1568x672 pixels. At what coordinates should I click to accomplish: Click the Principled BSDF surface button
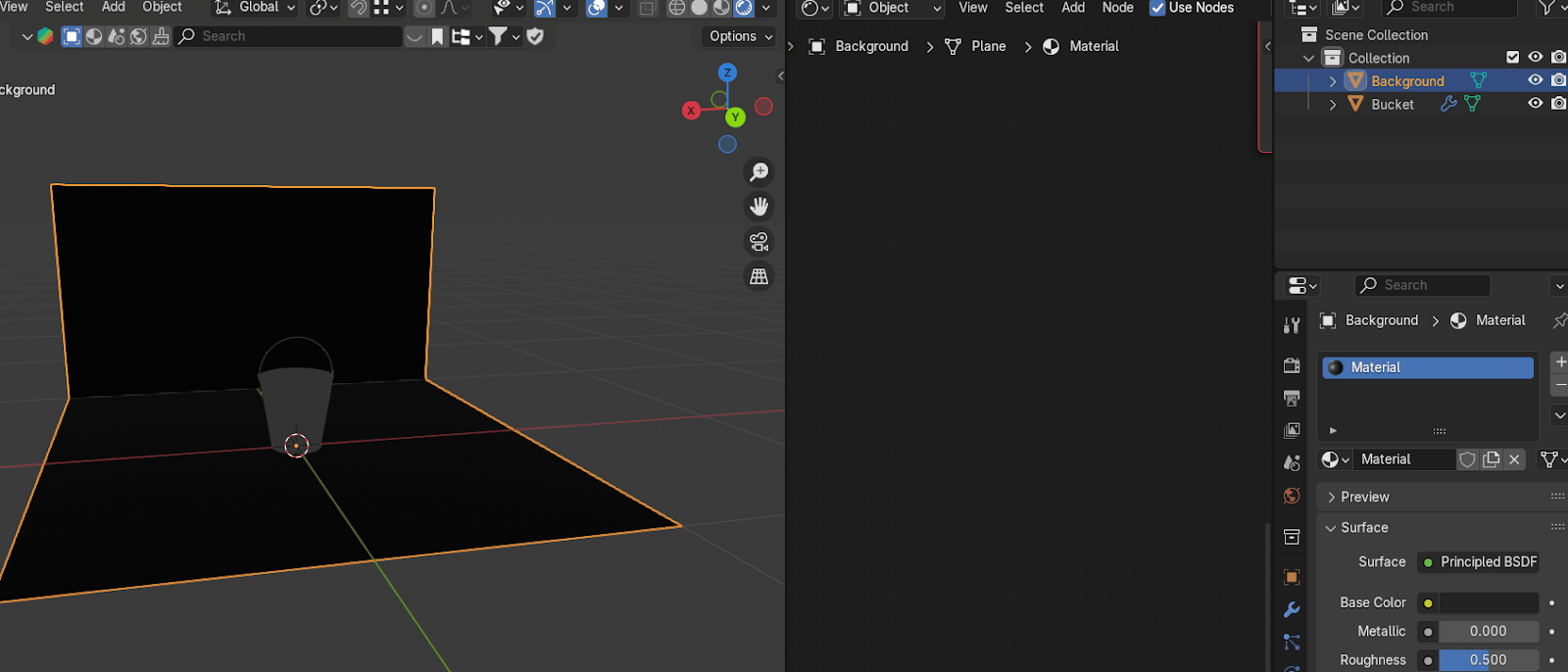[x=1478, y=561]
